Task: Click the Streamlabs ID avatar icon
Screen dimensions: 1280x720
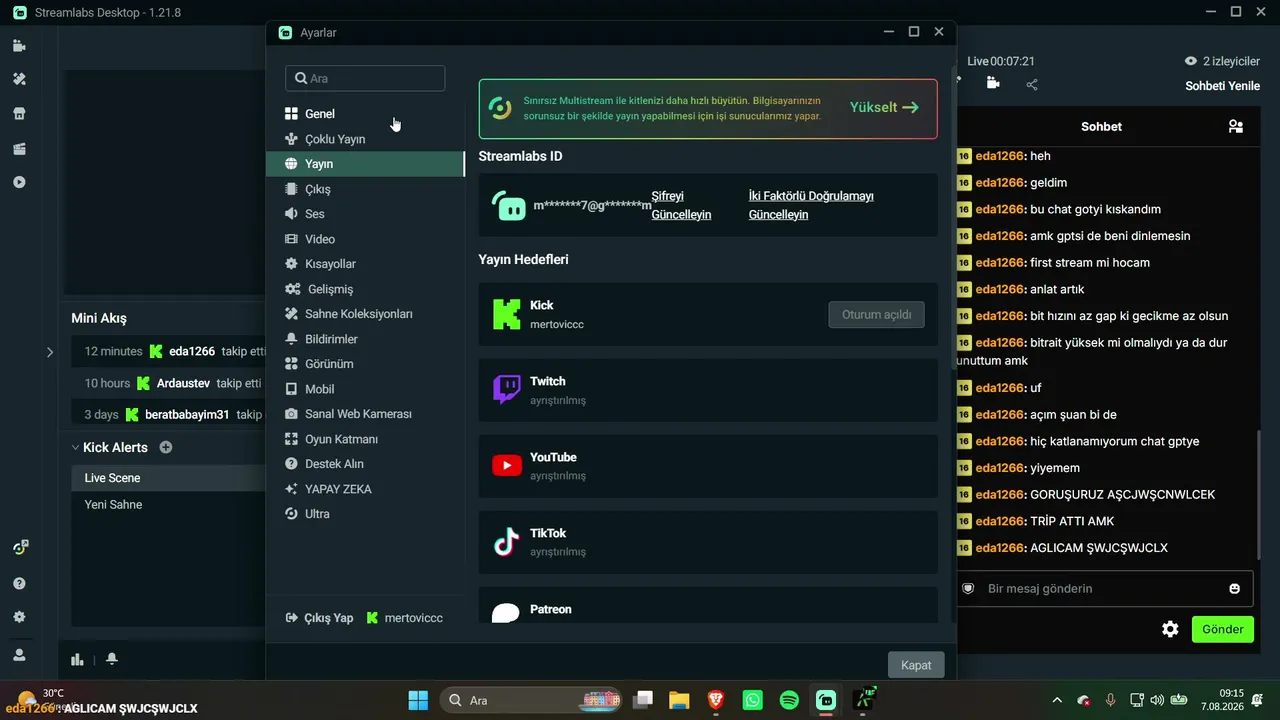Action: point(509,205)
